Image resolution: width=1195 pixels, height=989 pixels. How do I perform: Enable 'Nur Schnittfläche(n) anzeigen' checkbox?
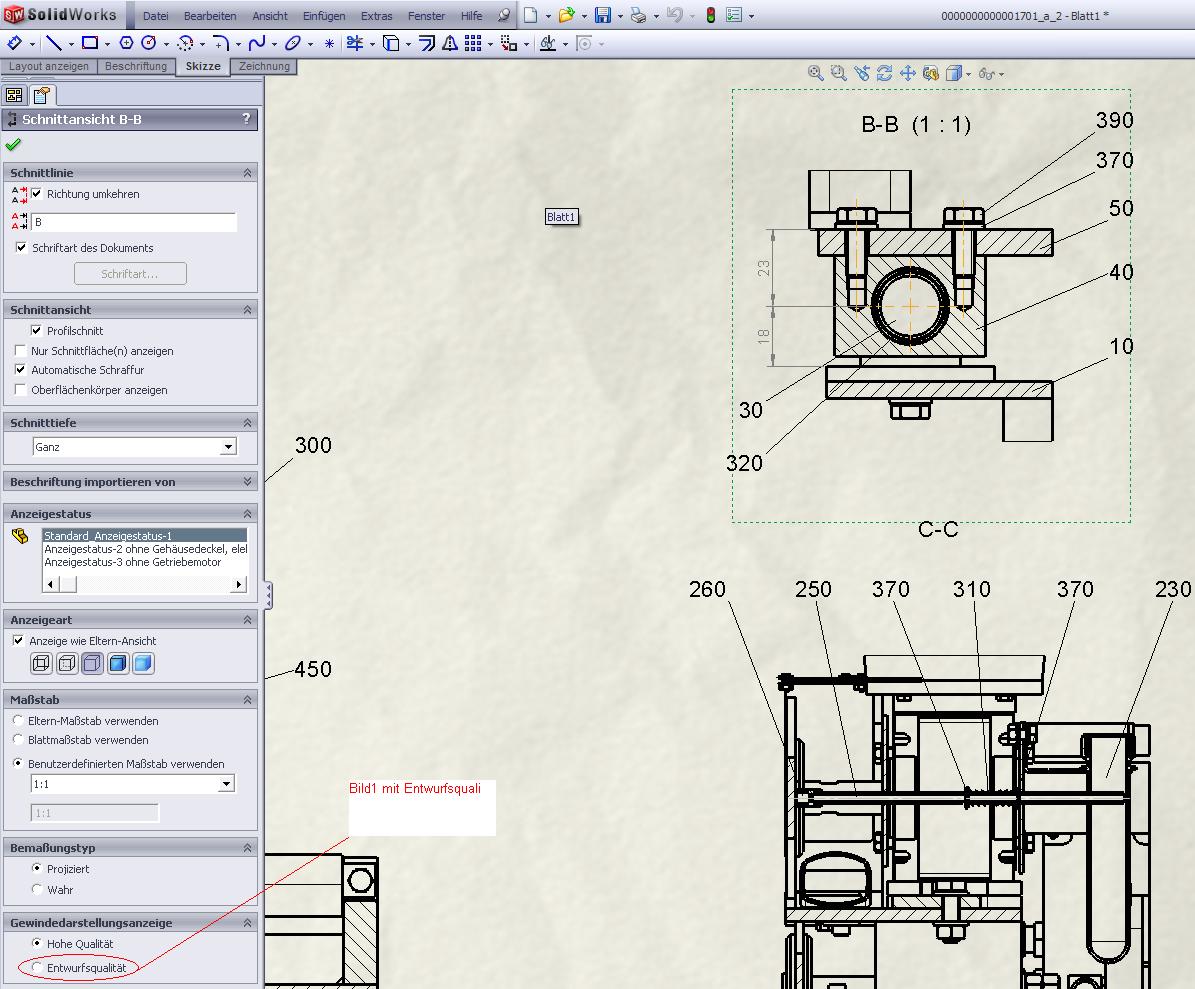click(x=21, y=351)
